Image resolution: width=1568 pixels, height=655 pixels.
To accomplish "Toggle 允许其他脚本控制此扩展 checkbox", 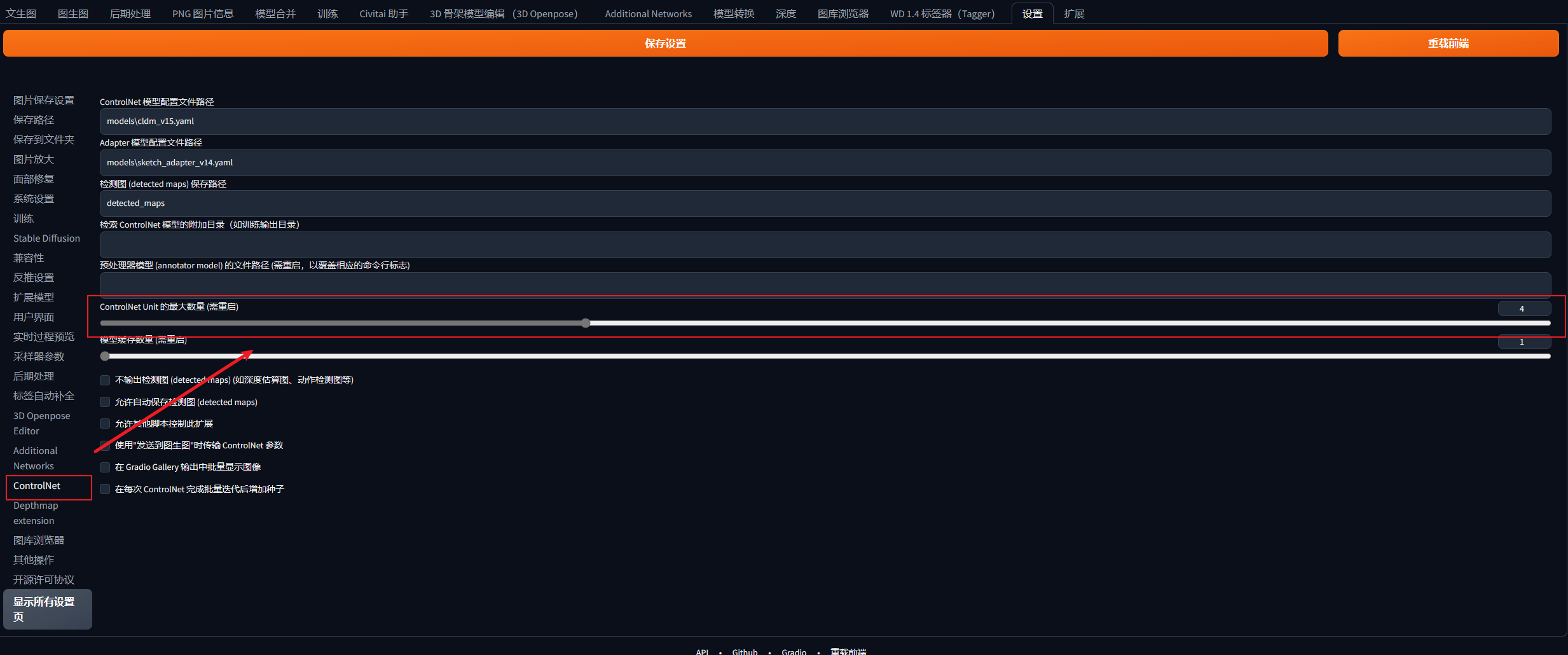I will click(105, 424).
